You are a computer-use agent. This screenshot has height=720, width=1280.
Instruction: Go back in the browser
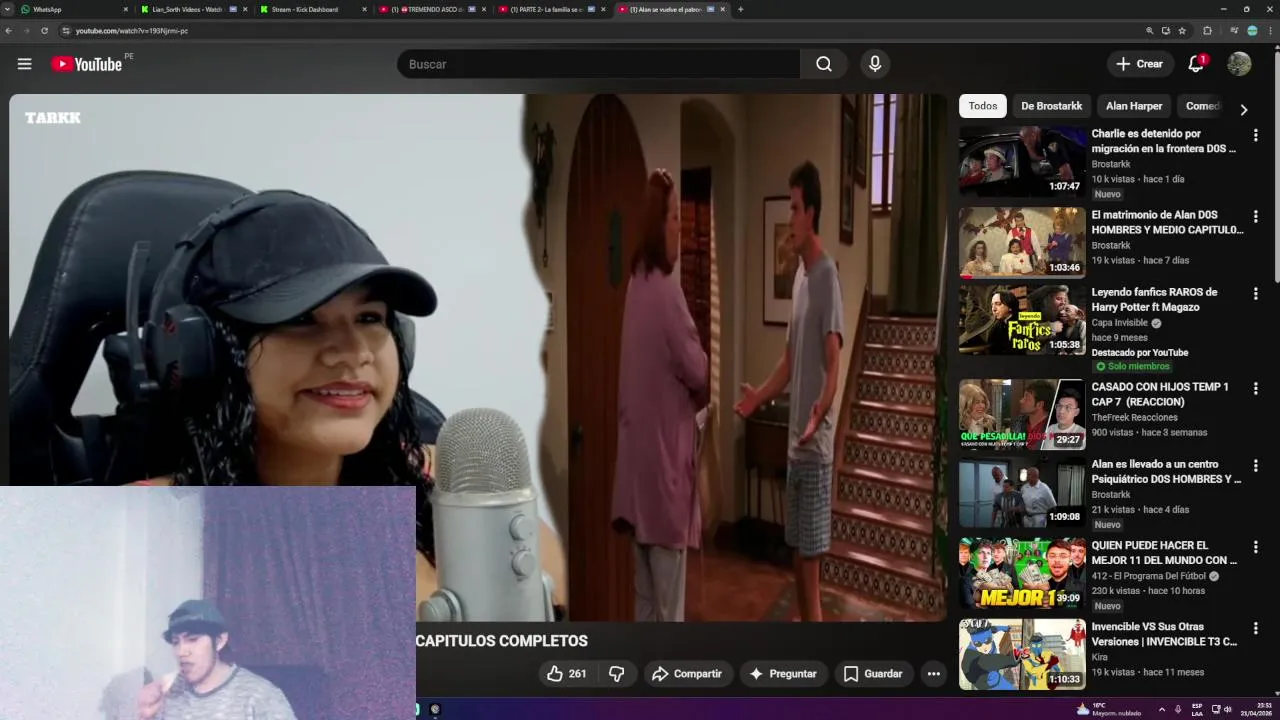click(9, 31)
